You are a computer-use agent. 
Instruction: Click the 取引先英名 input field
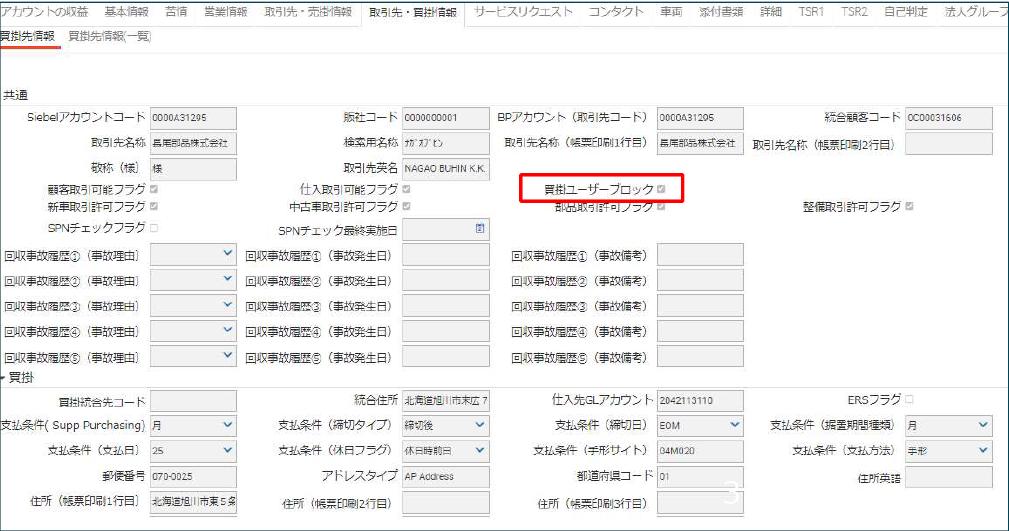pos(446,169)
